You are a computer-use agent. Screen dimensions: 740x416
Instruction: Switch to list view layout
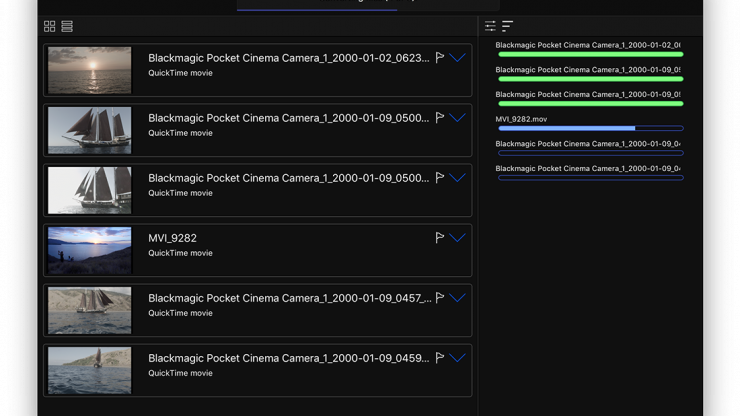click(x=67, y=26)
